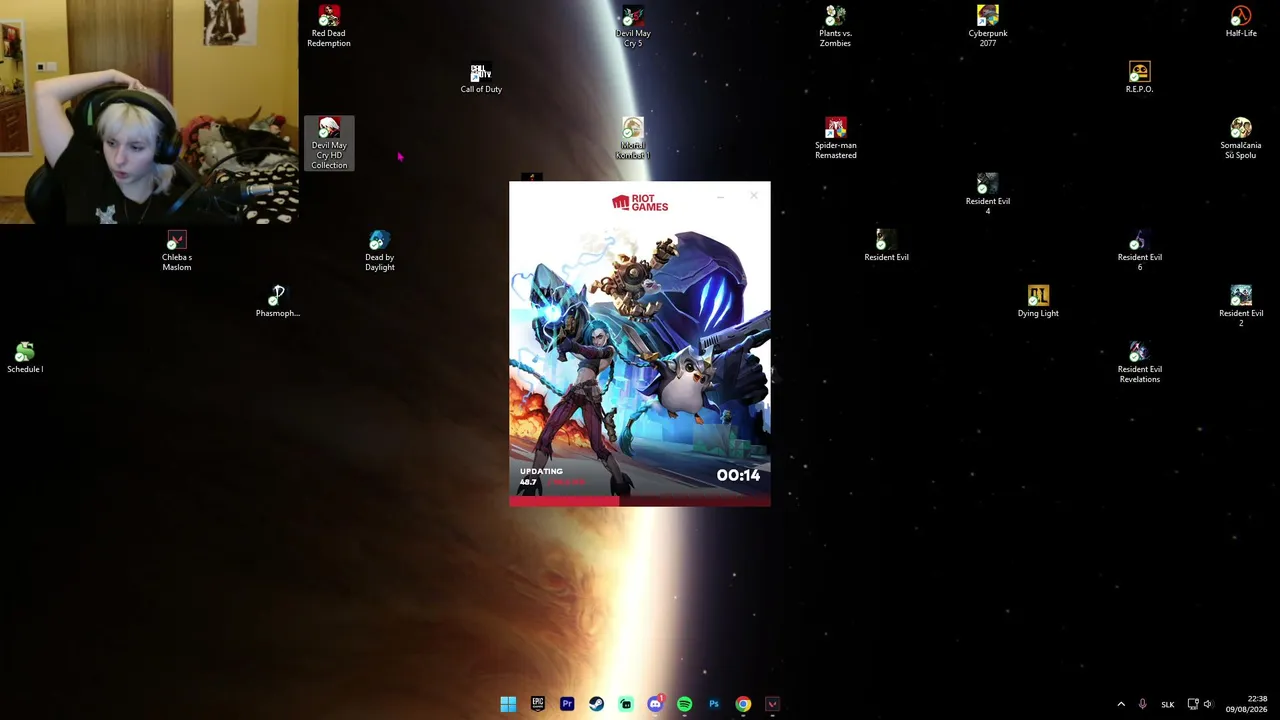Click the Chleba s Maslom desktop shortcut

[x=177, y=250]
